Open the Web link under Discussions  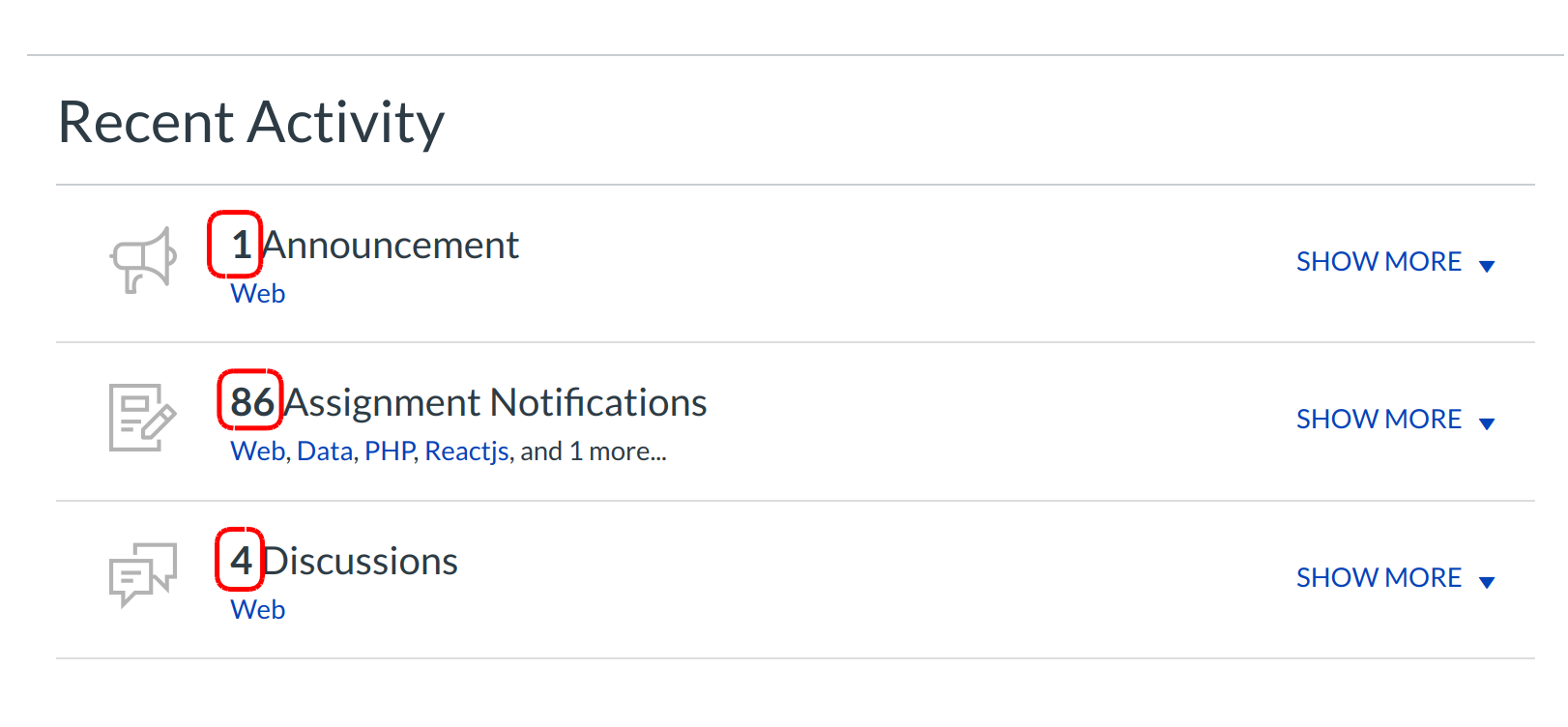coord(257,610)
